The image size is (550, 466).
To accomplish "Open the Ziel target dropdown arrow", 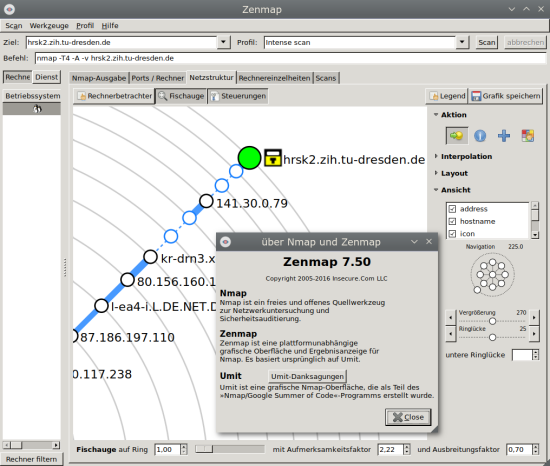I will pos(223,42).
